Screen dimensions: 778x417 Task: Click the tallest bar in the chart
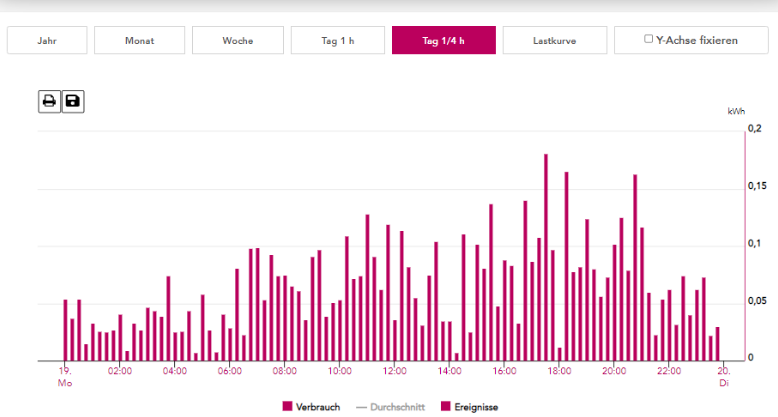coord(546,258)
